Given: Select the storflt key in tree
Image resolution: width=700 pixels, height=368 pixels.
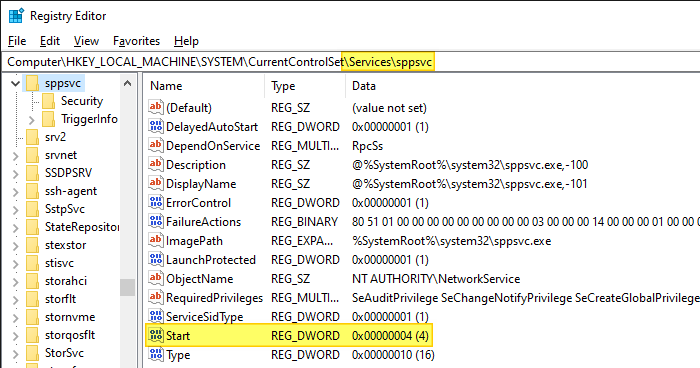Looking at the screenshot, I should (x=60, y=299).
